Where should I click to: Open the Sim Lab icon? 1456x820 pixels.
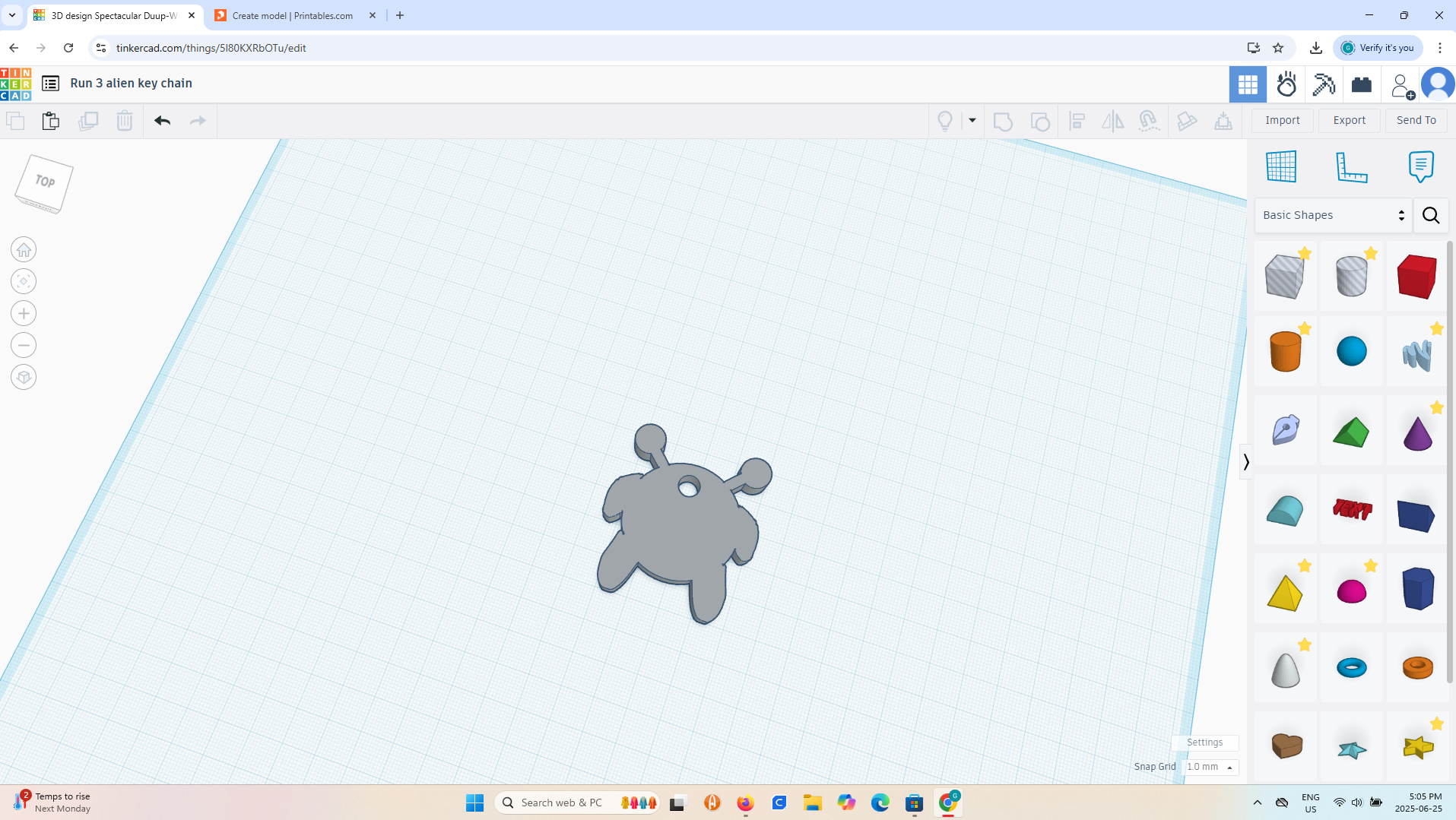pyautogui.click(x=1286, y=84)
